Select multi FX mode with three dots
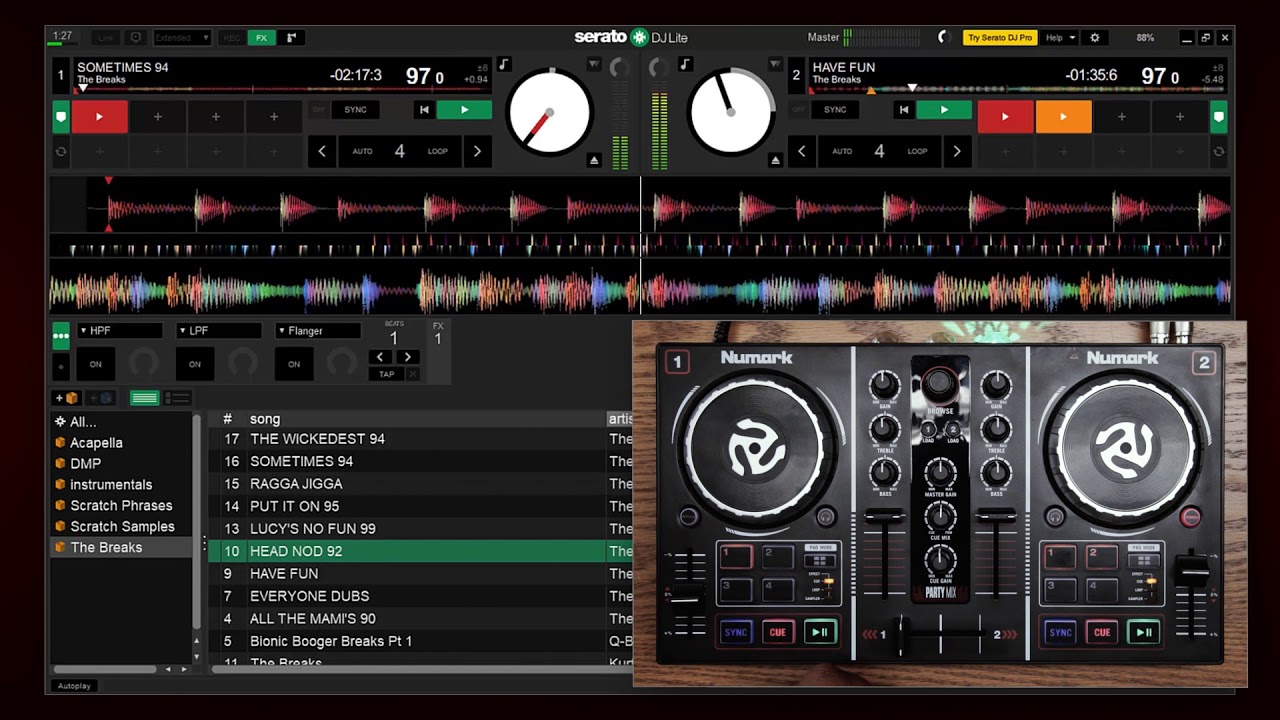This screenshot has width=1280, height=720. 61,335
